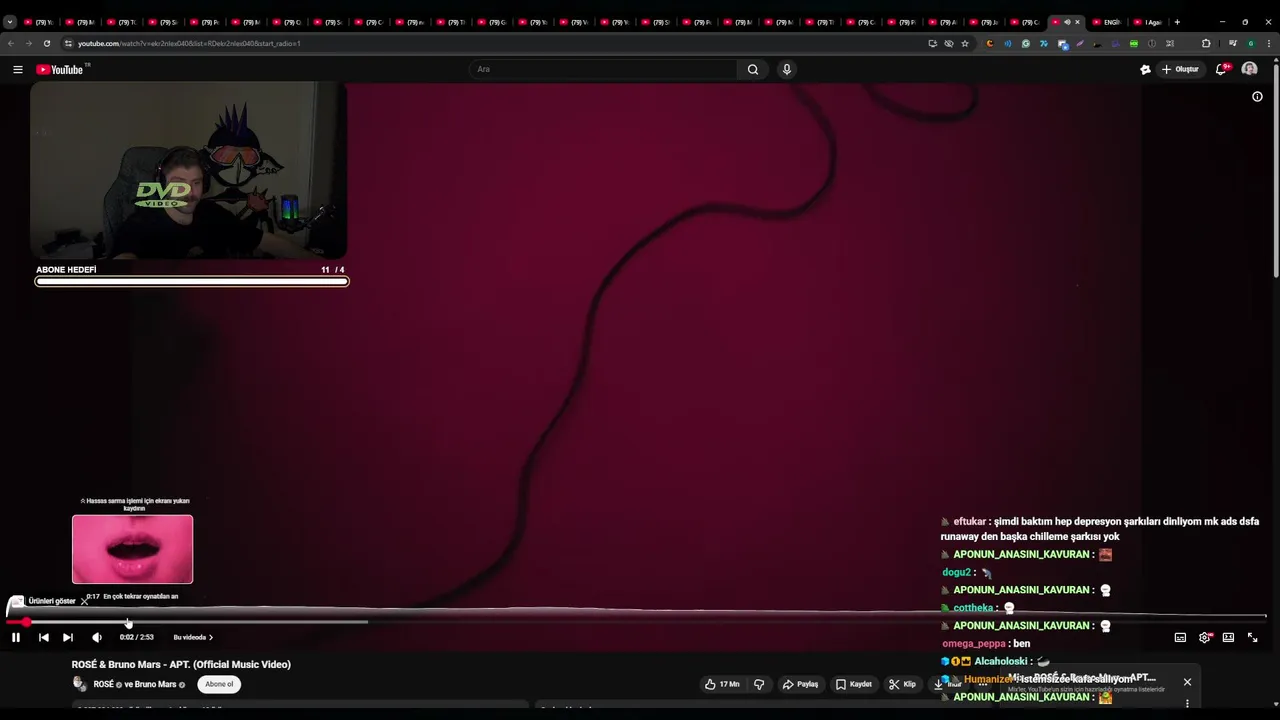Create a clip with Klip button
Viewport: 1280px width, 720px height.
point(902,684)
